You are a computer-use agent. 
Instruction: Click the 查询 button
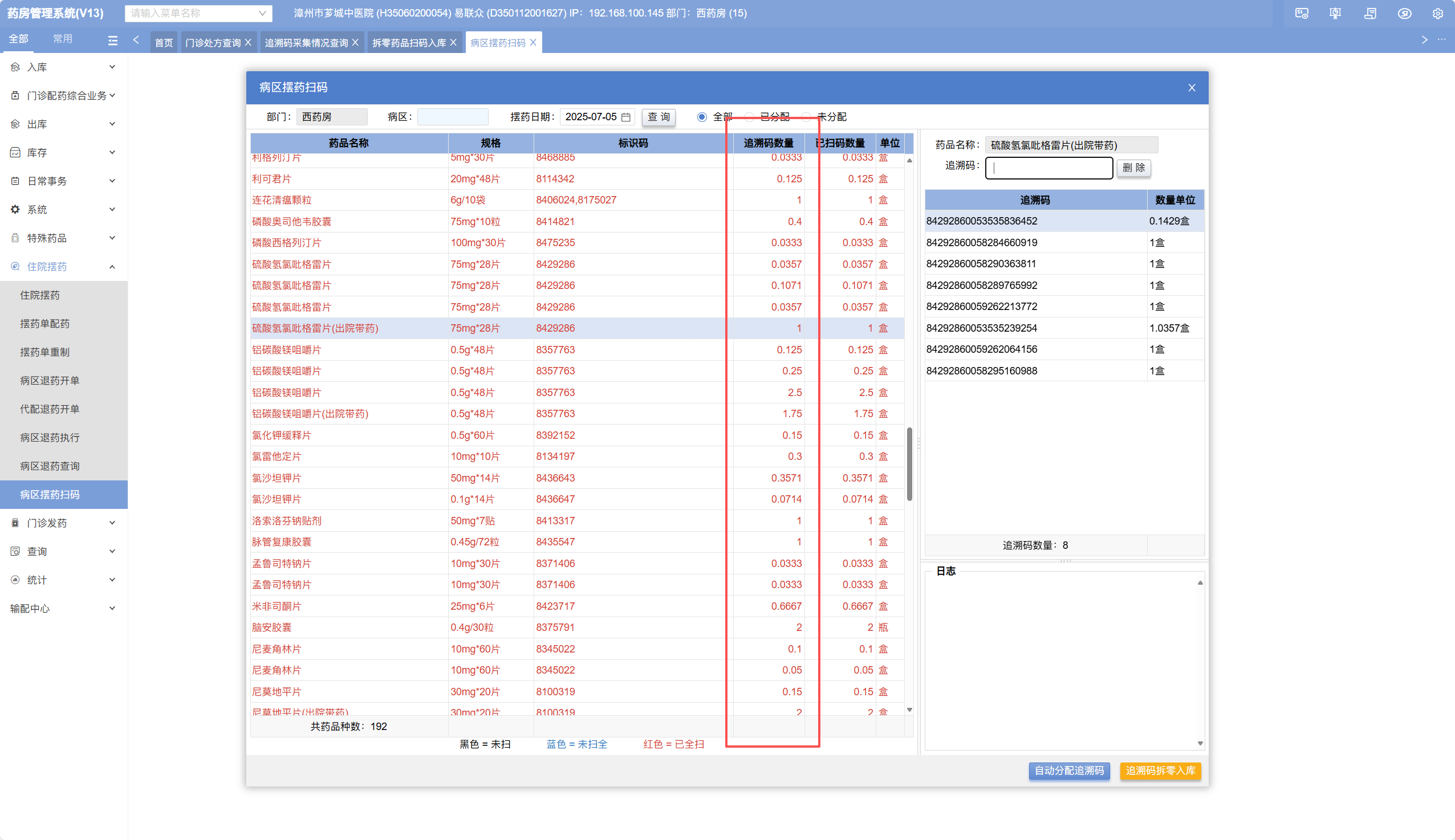click(658, 117)
